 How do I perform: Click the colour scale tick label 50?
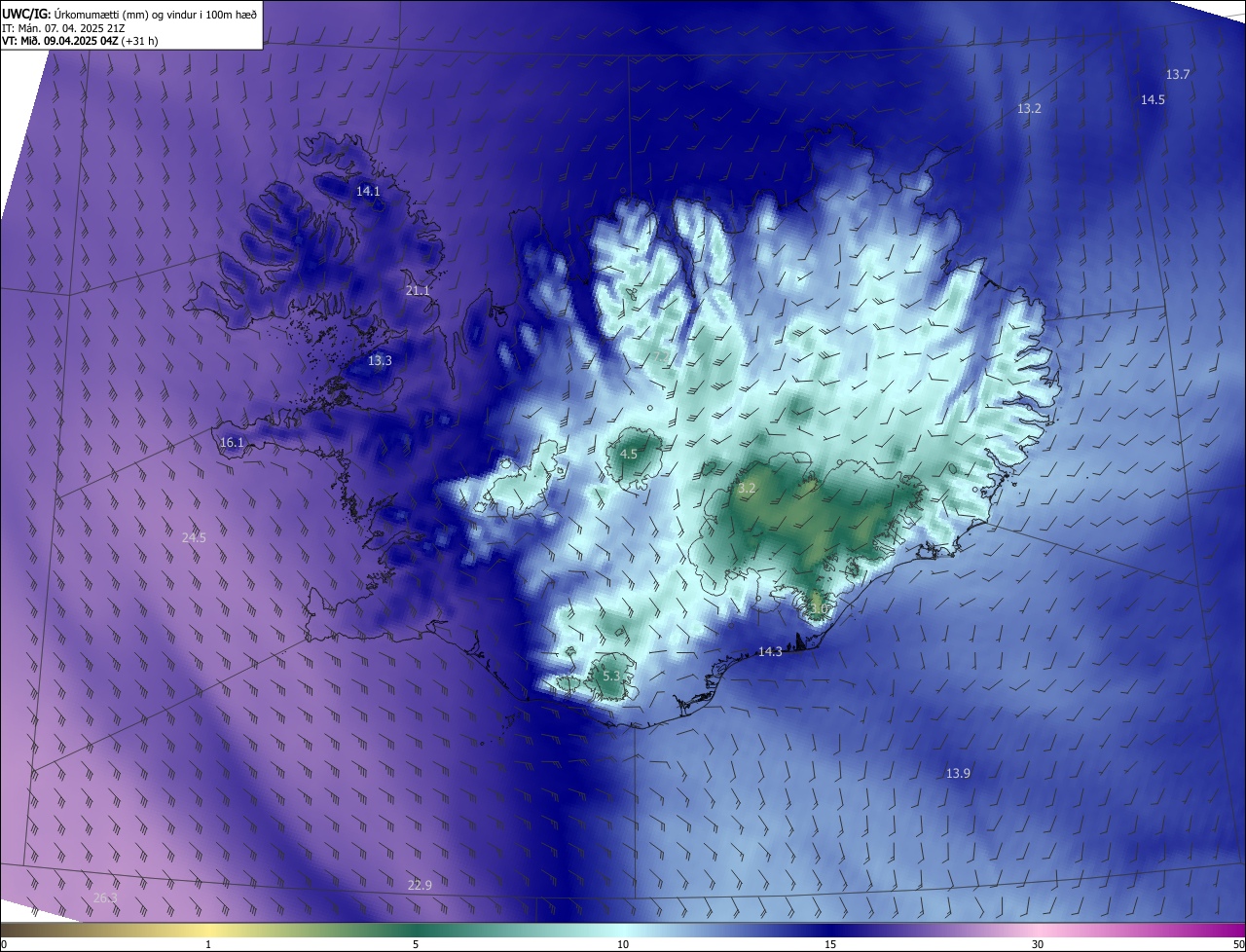[x=1238, y=945]
